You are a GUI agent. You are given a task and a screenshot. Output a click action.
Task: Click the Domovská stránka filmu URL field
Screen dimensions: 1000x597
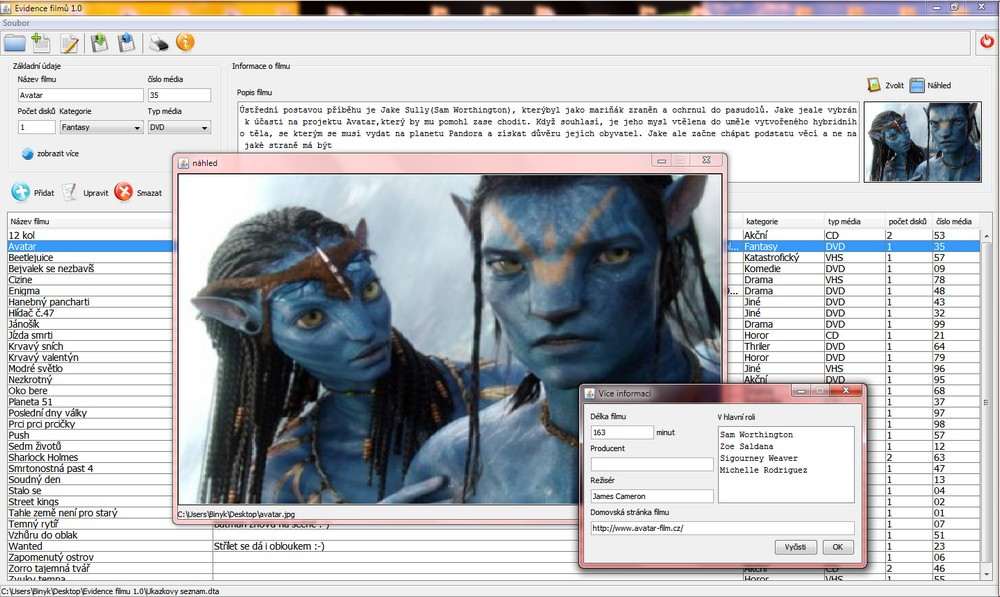click(x=723, y=528)
